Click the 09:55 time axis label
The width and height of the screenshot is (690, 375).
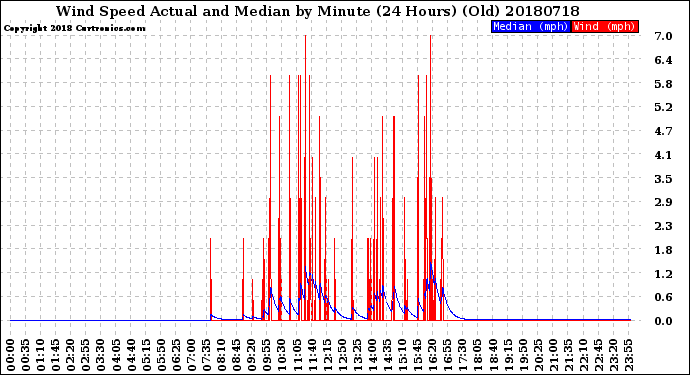(267, 355)
